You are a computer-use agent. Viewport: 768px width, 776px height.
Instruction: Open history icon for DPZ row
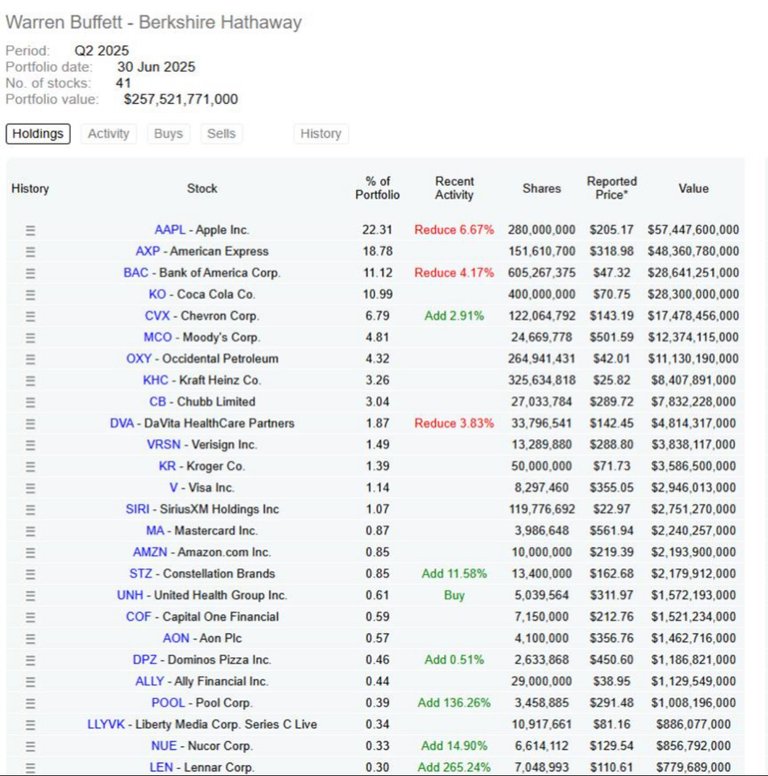pos(30,660)
